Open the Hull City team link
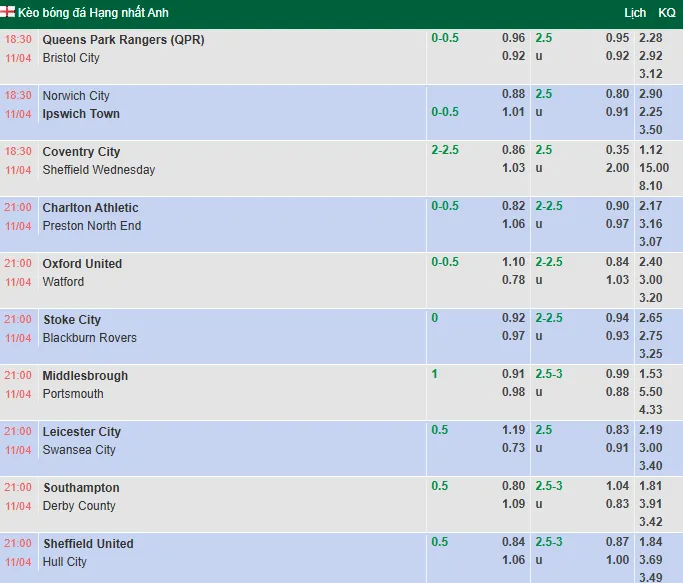Screen dimensions: 683x583 pyautogui.click(x=65, y=562)
